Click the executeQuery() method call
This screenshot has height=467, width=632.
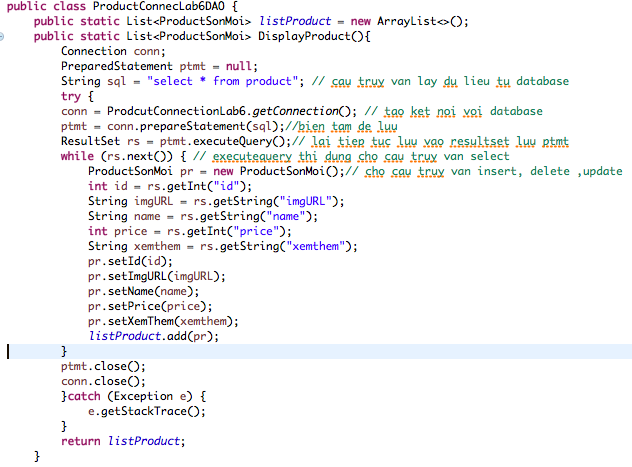(239, 141)
